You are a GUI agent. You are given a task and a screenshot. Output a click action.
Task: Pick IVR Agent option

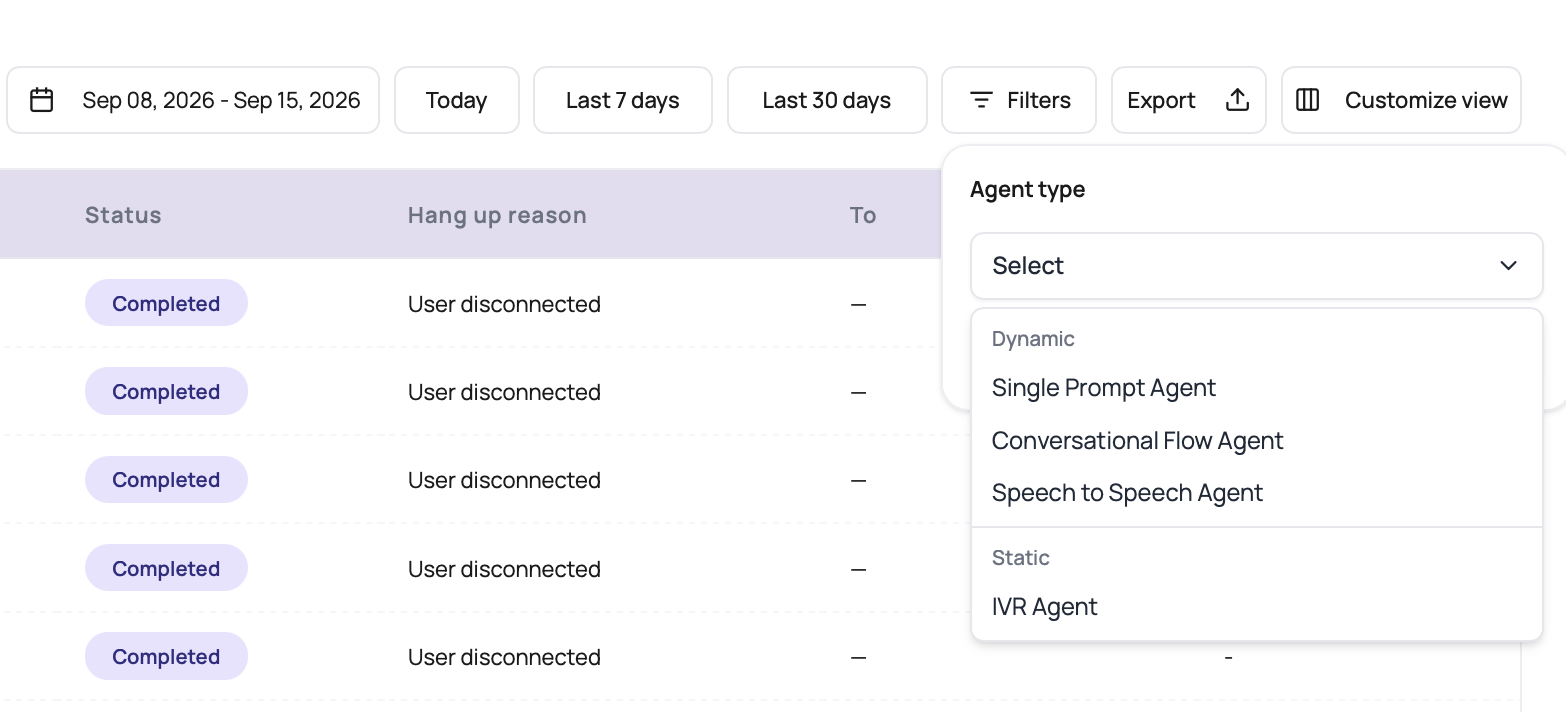[1257, 607]
